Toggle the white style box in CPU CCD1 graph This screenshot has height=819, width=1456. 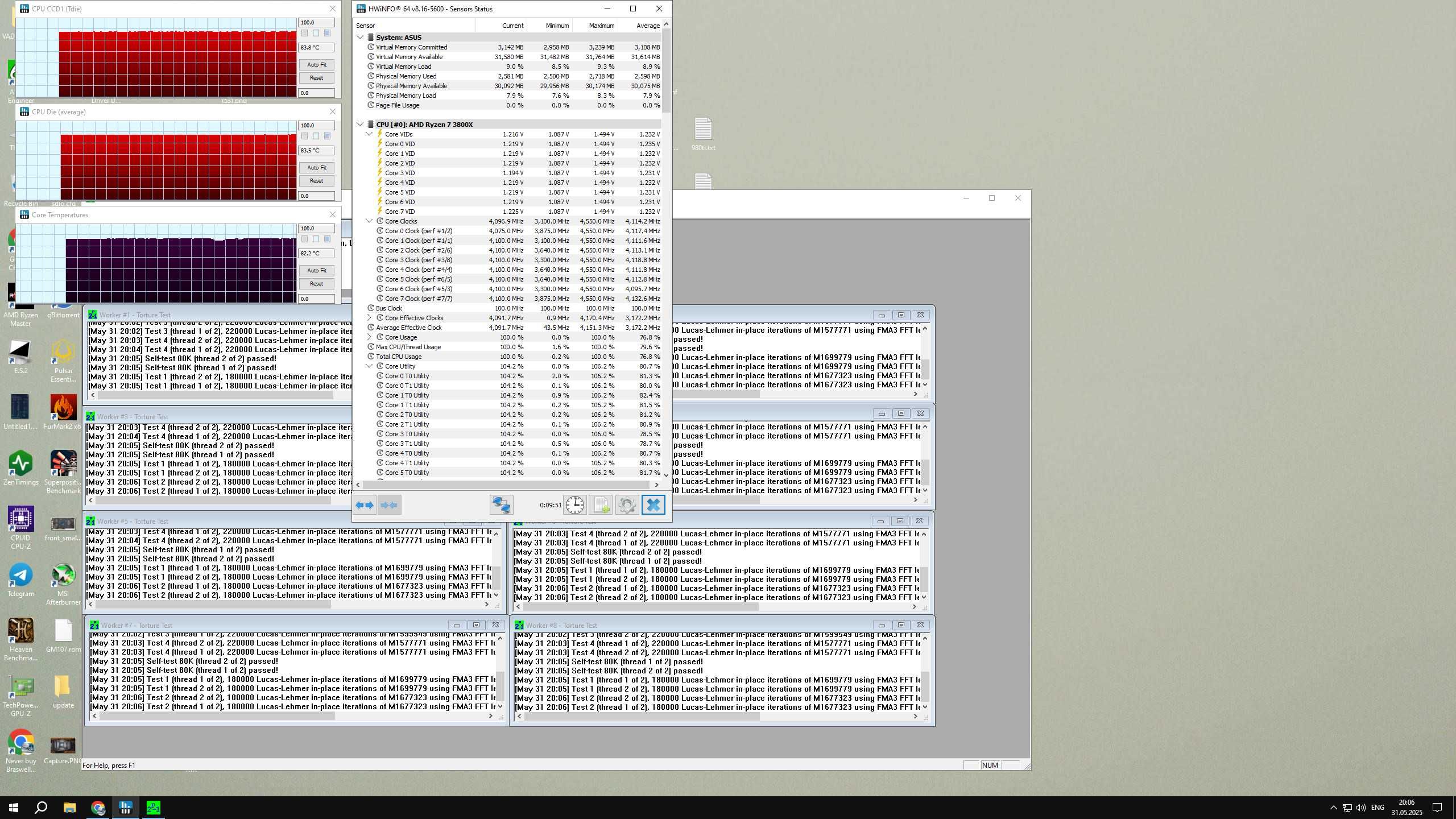point(316,34)
